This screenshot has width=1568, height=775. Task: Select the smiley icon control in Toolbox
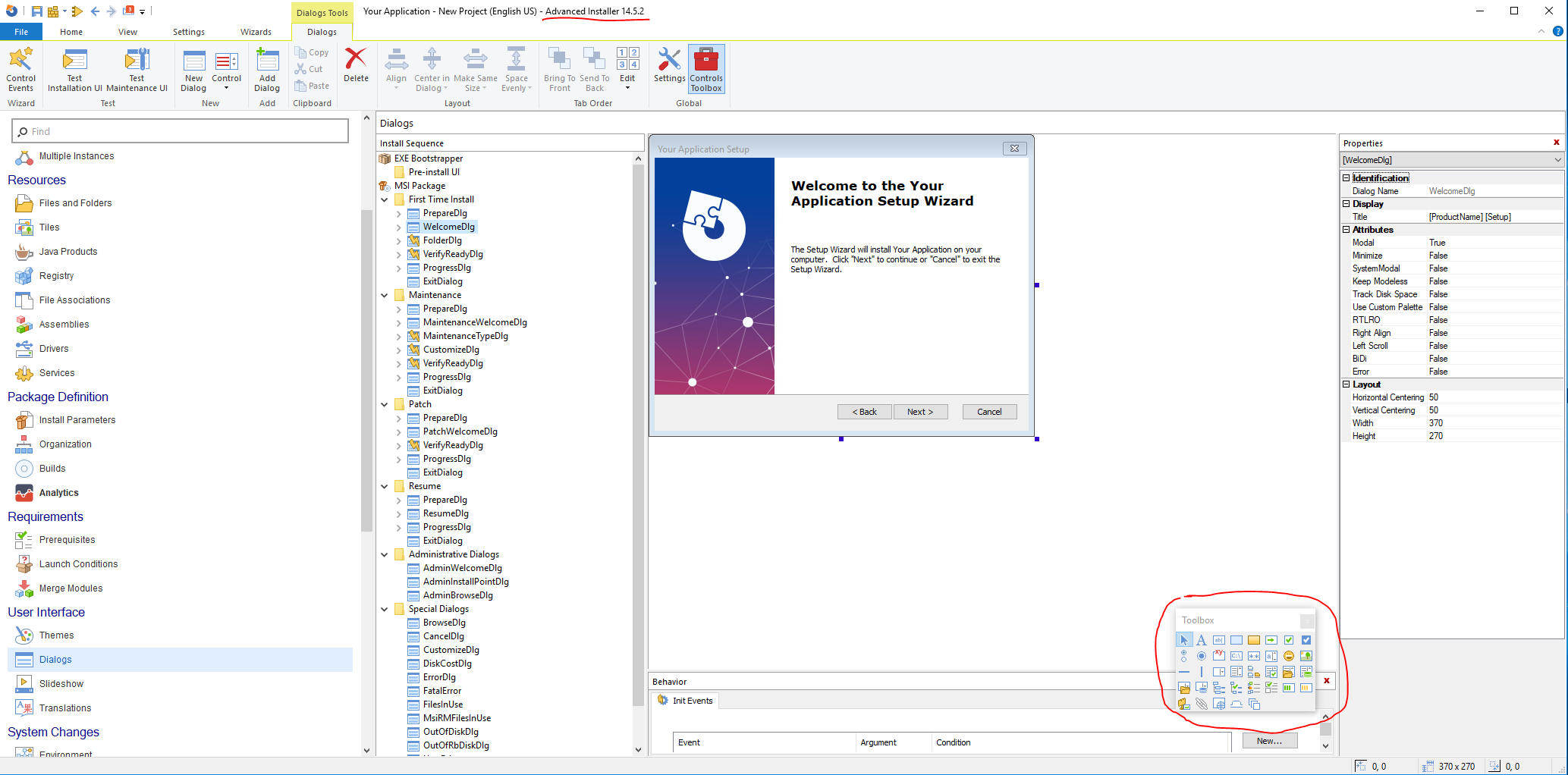(1288, 656)
